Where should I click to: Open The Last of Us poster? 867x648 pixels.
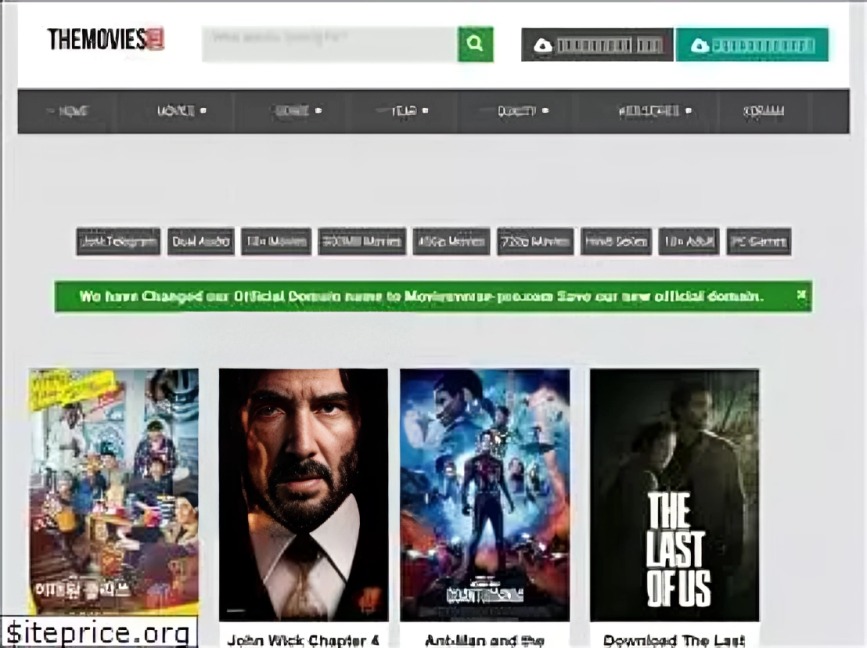pyautogui.click(x=673, y=494)
